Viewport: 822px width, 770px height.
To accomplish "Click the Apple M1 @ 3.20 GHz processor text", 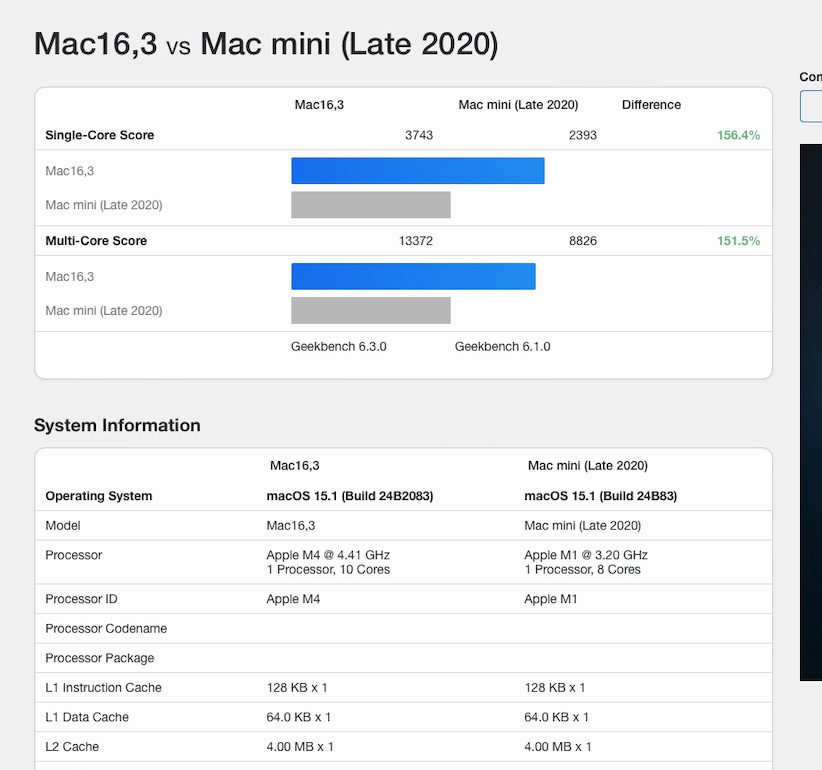I will (585, 555).
